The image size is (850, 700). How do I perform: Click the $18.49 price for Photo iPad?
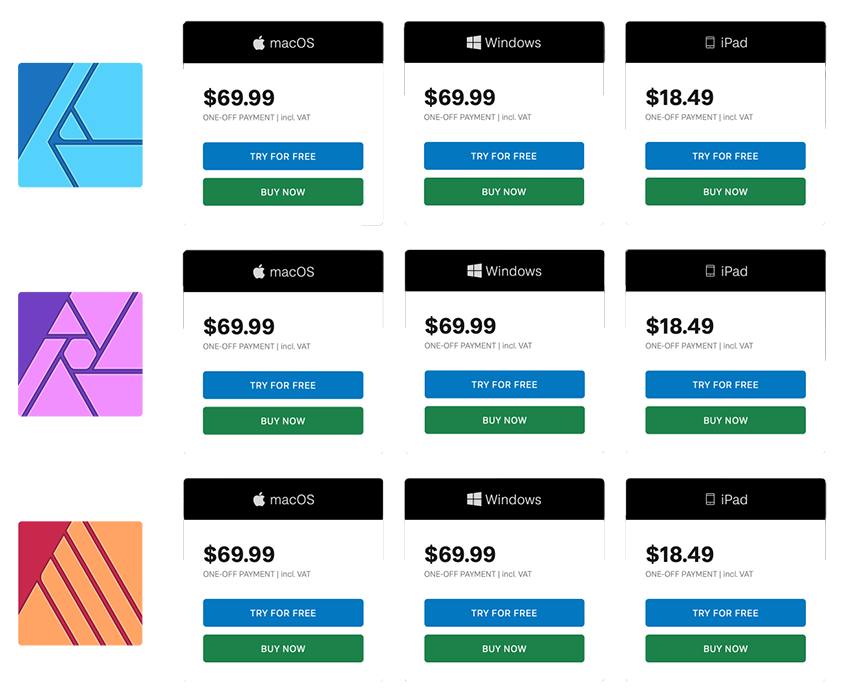[x=679, y=326]
